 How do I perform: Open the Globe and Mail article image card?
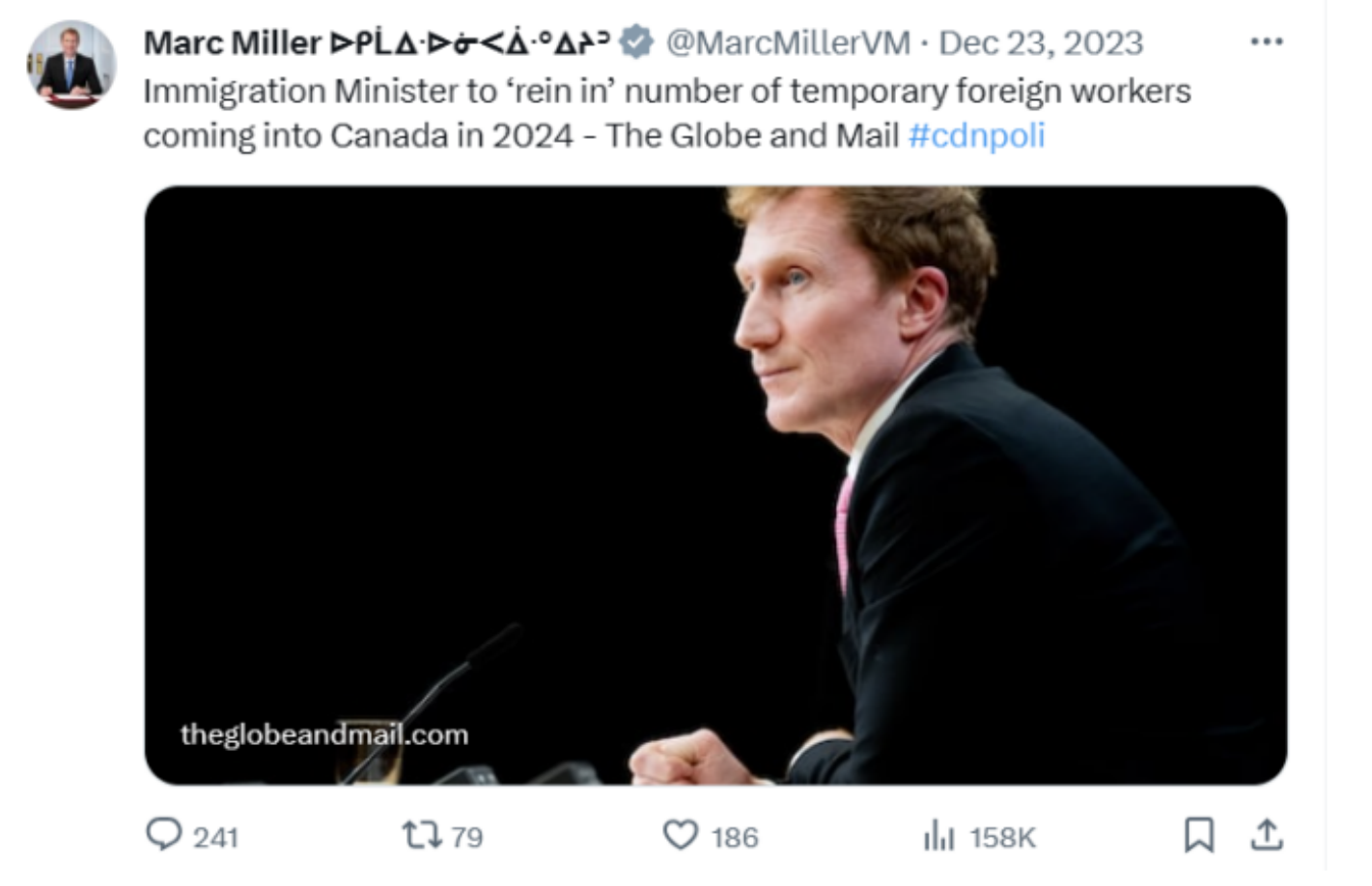(715, 485)
